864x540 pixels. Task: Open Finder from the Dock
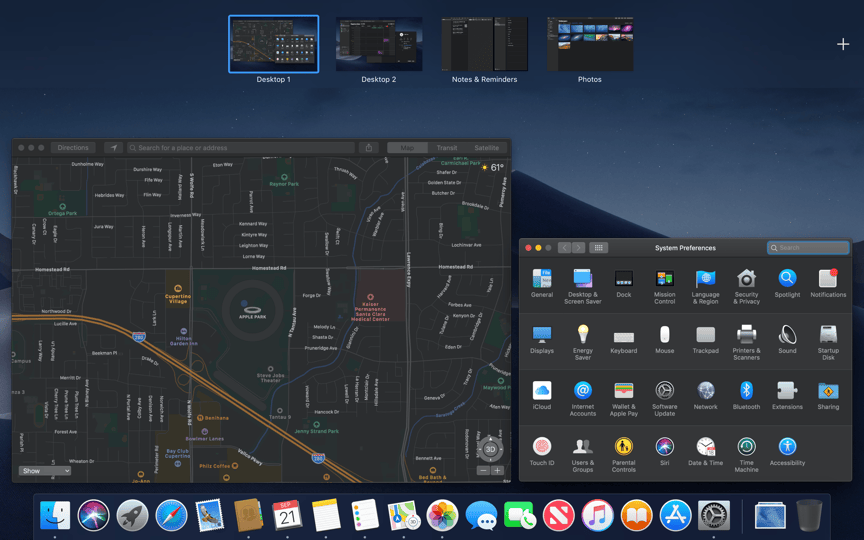55,515
